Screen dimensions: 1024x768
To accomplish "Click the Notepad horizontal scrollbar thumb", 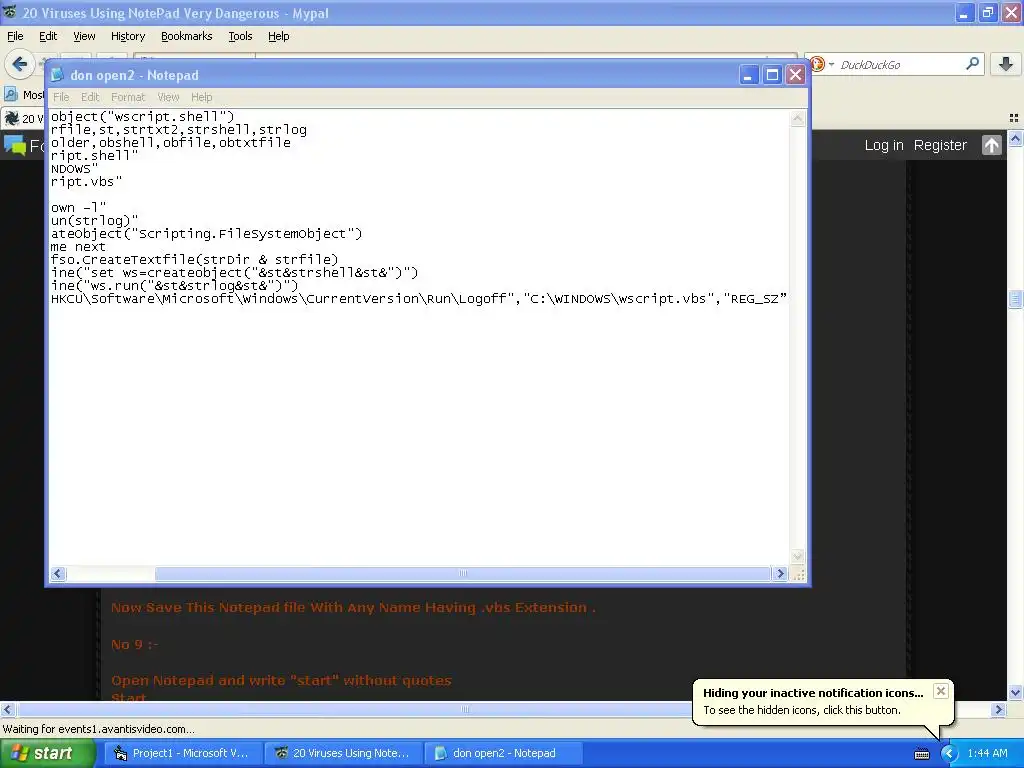I will pyautogui.click(x=462, y=573).
